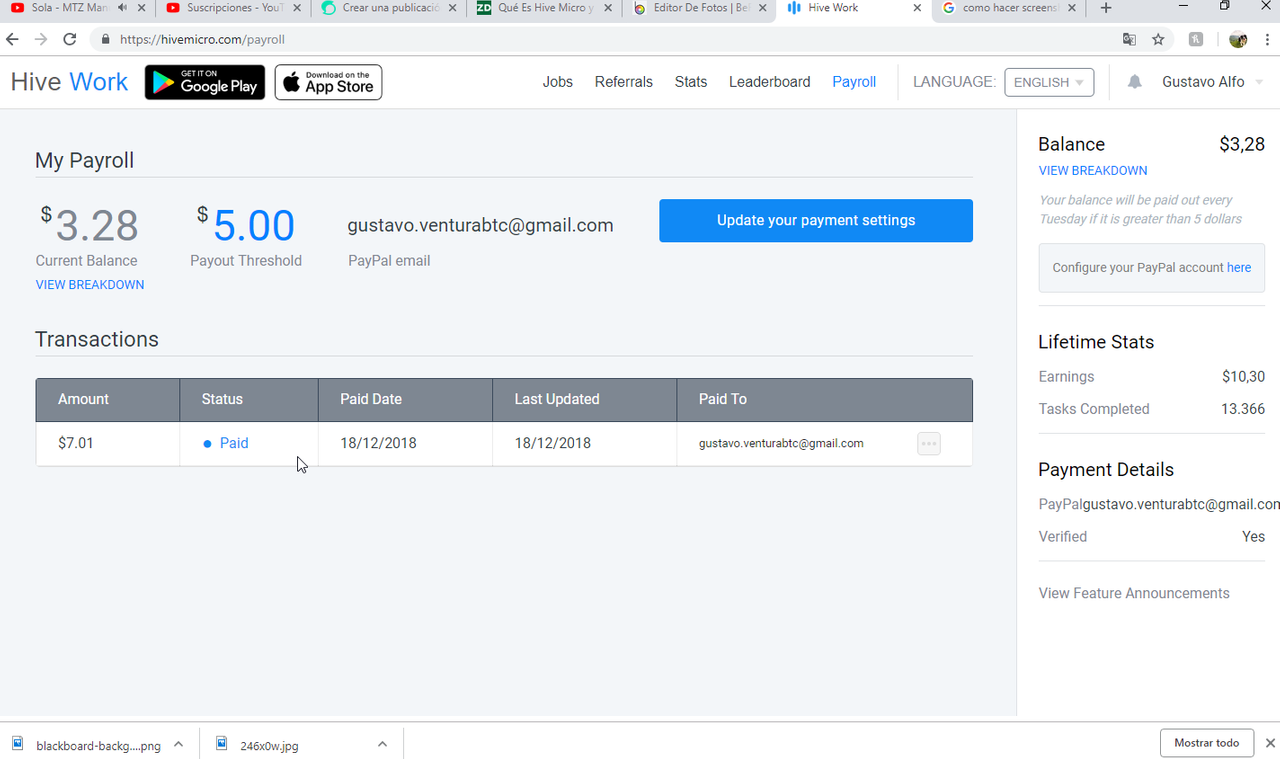Click the address bar URL field
Image resolution: width=1280 pixels, height=759 pixels.
click(600, 40)
